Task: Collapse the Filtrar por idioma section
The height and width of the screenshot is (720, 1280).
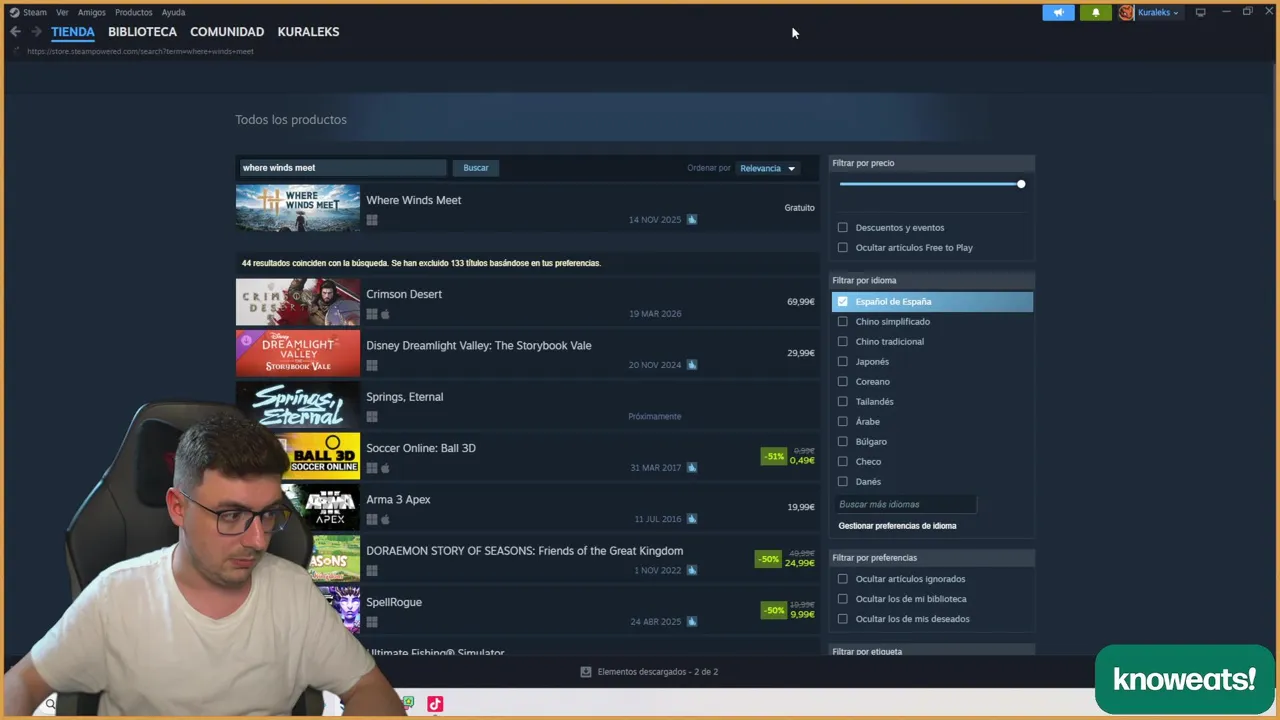Action: (932, 281)
